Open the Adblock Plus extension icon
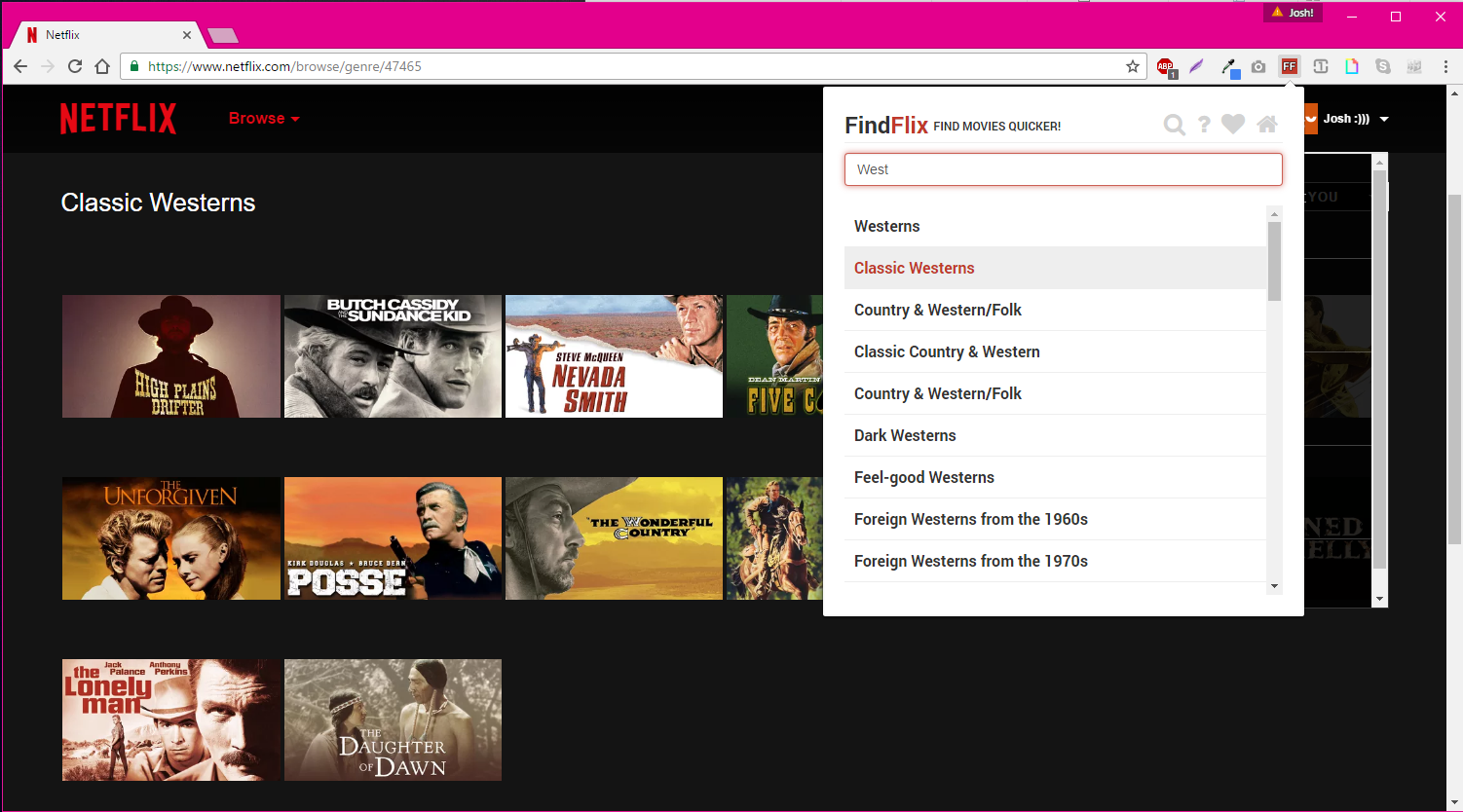This screenshot has width=1463, height=812. tap(1166, 66)
